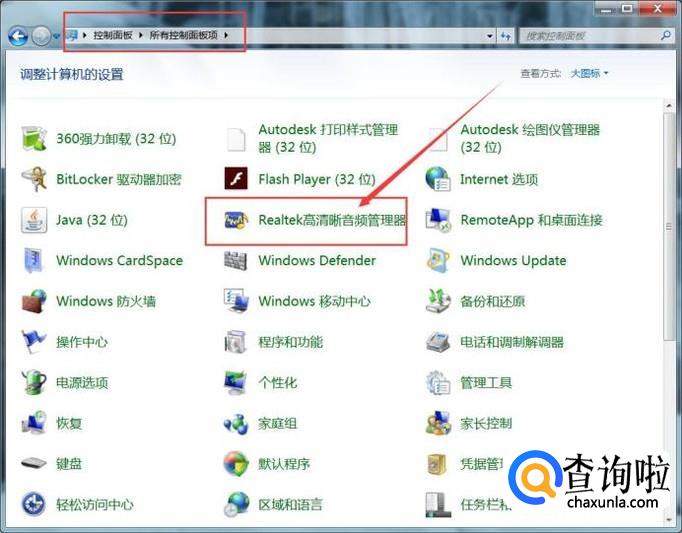Open the Flash Player icon

click(x=236, y=179)
